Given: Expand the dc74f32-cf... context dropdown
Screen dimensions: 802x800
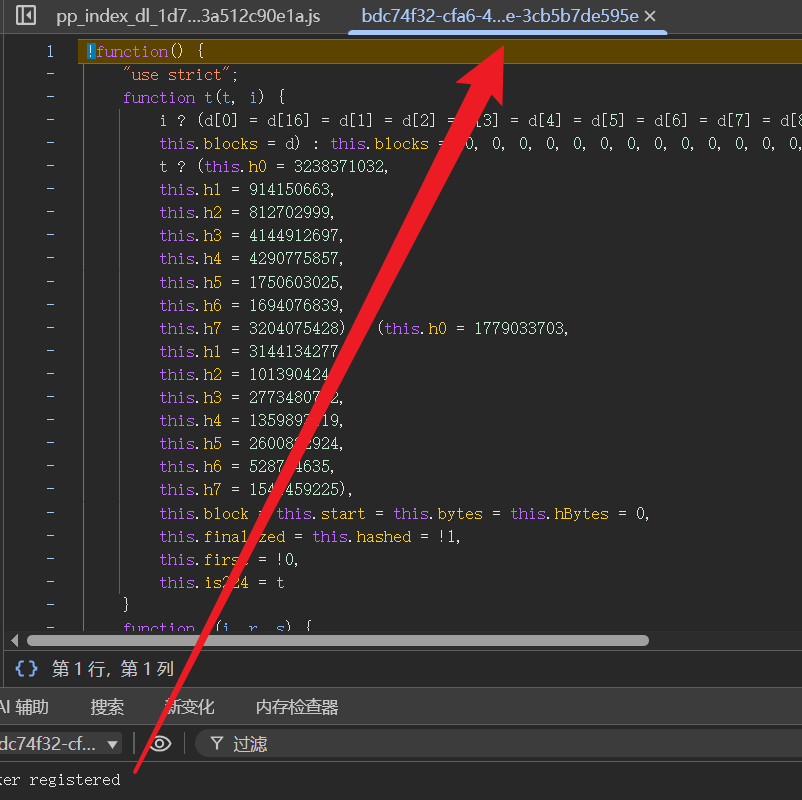Looking at the screenshot, I should click(x=60, y=744).
